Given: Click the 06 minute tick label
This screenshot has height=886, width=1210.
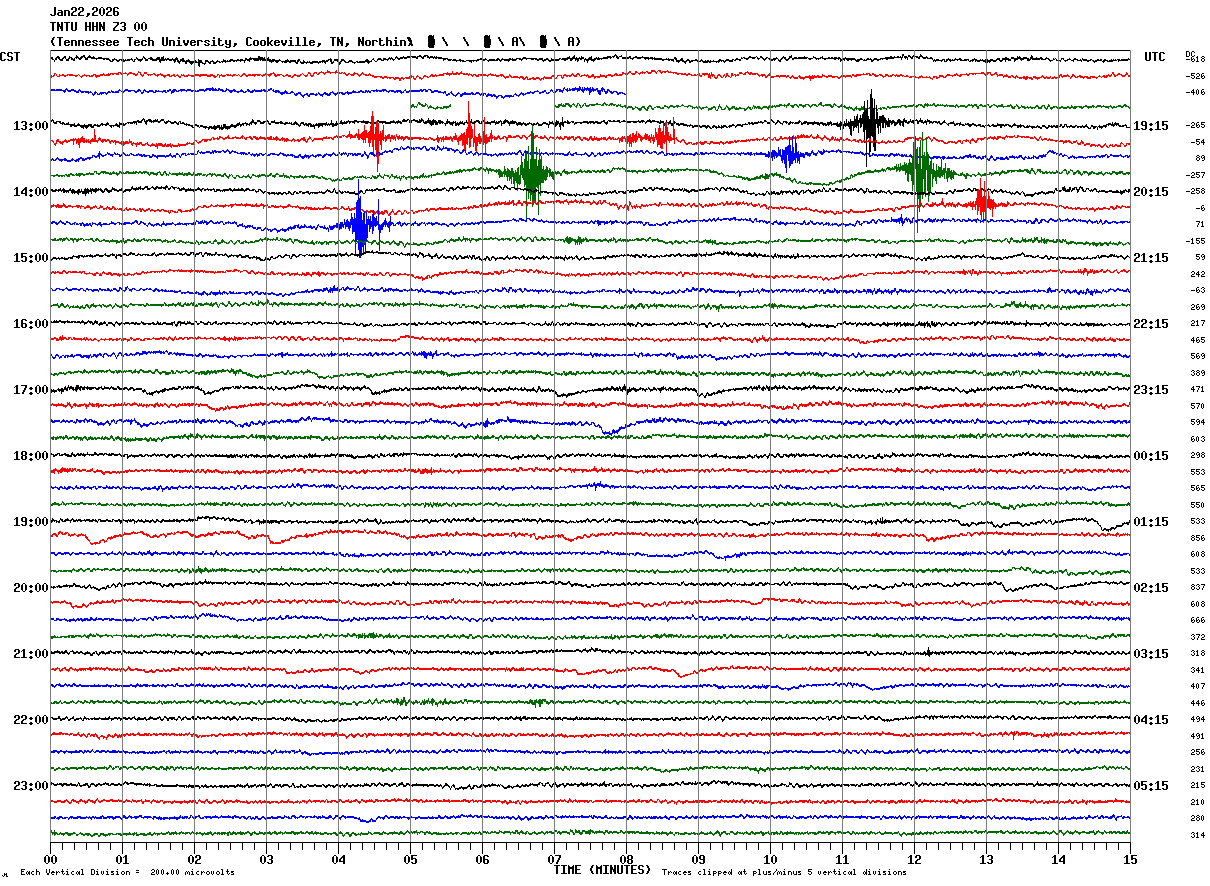Looking at the screenshot, I should [482, 859].
